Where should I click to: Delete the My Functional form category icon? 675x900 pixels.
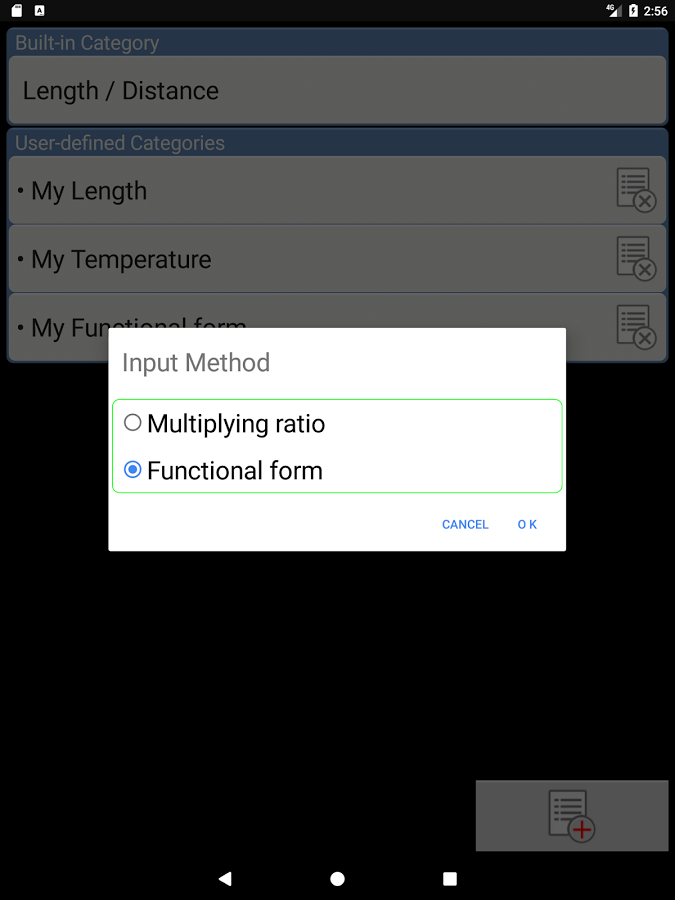[x=636, y=327]
